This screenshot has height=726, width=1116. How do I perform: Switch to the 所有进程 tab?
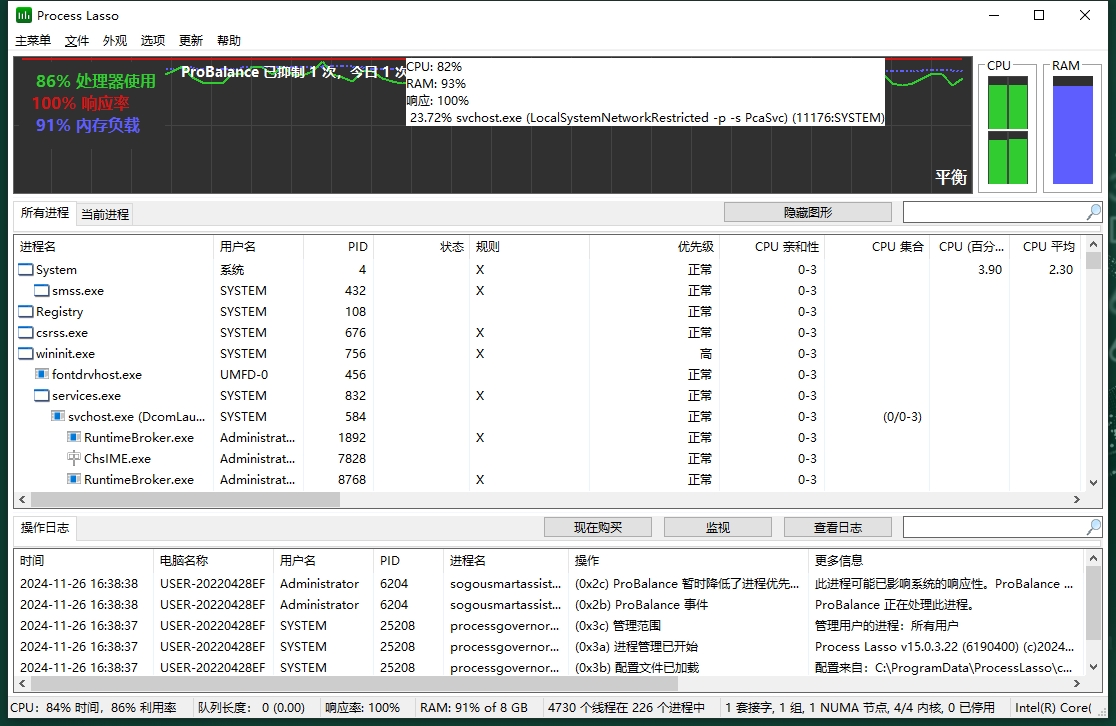[x=44, y=213]
